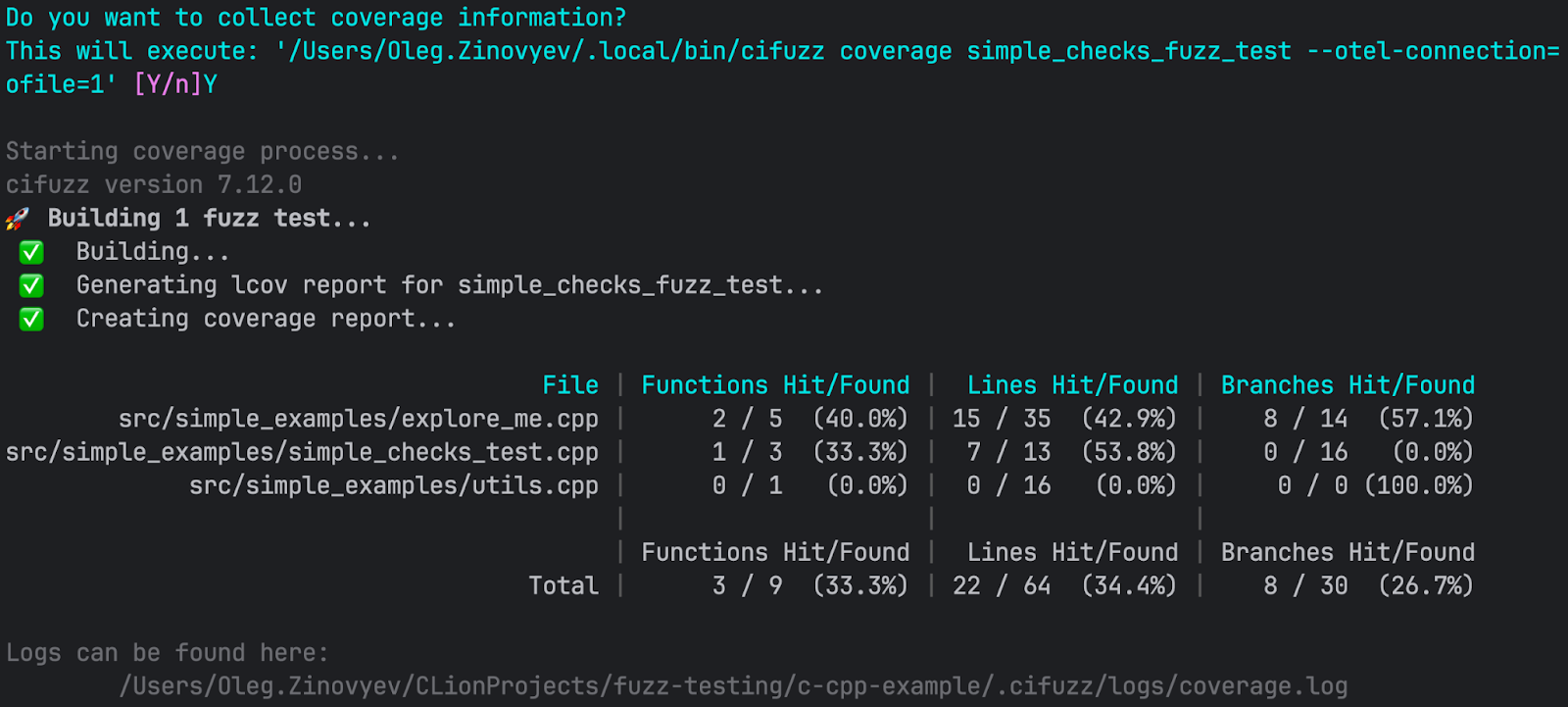Click src/simple_examples/utils.cpp file name
Screen dimensions: 1568x707
tap(393, 485)
